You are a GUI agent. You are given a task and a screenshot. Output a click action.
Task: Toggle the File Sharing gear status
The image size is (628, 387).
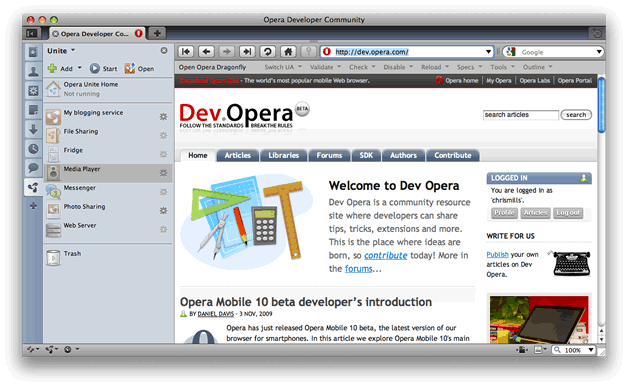(x=163, y=135)
